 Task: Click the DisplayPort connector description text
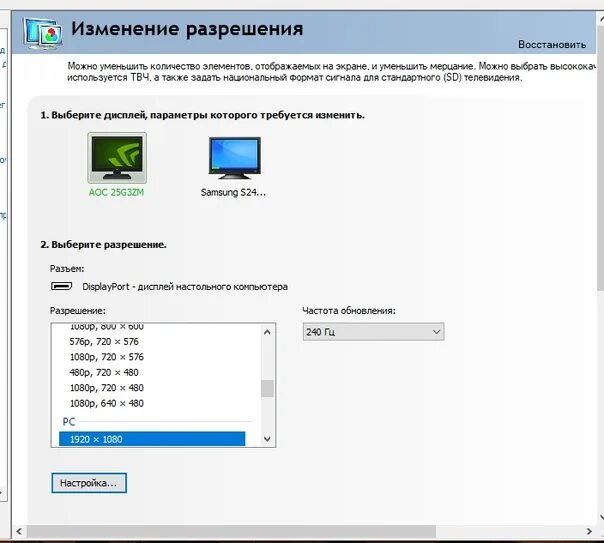tap(185, 287)
